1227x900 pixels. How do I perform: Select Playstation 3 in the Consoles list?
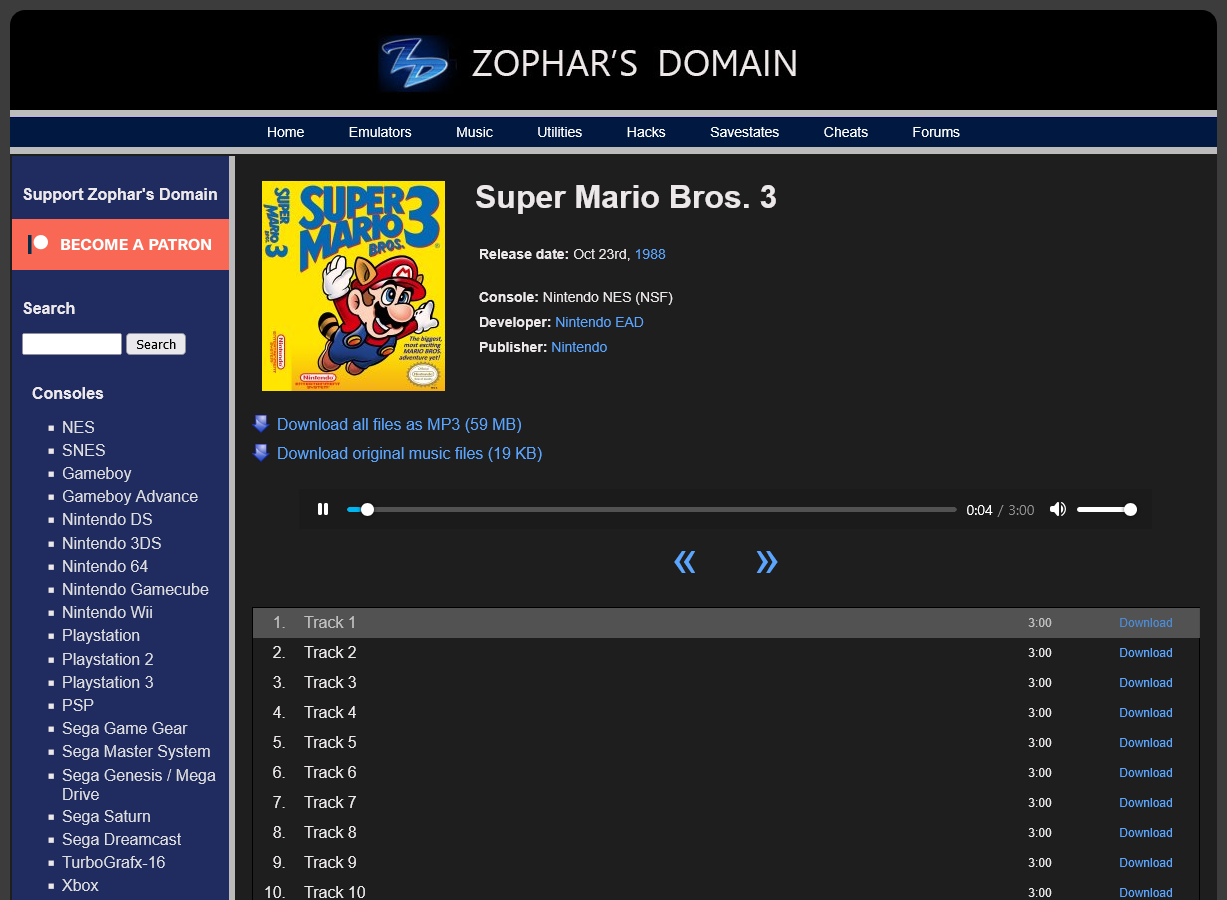click(108, 682)
